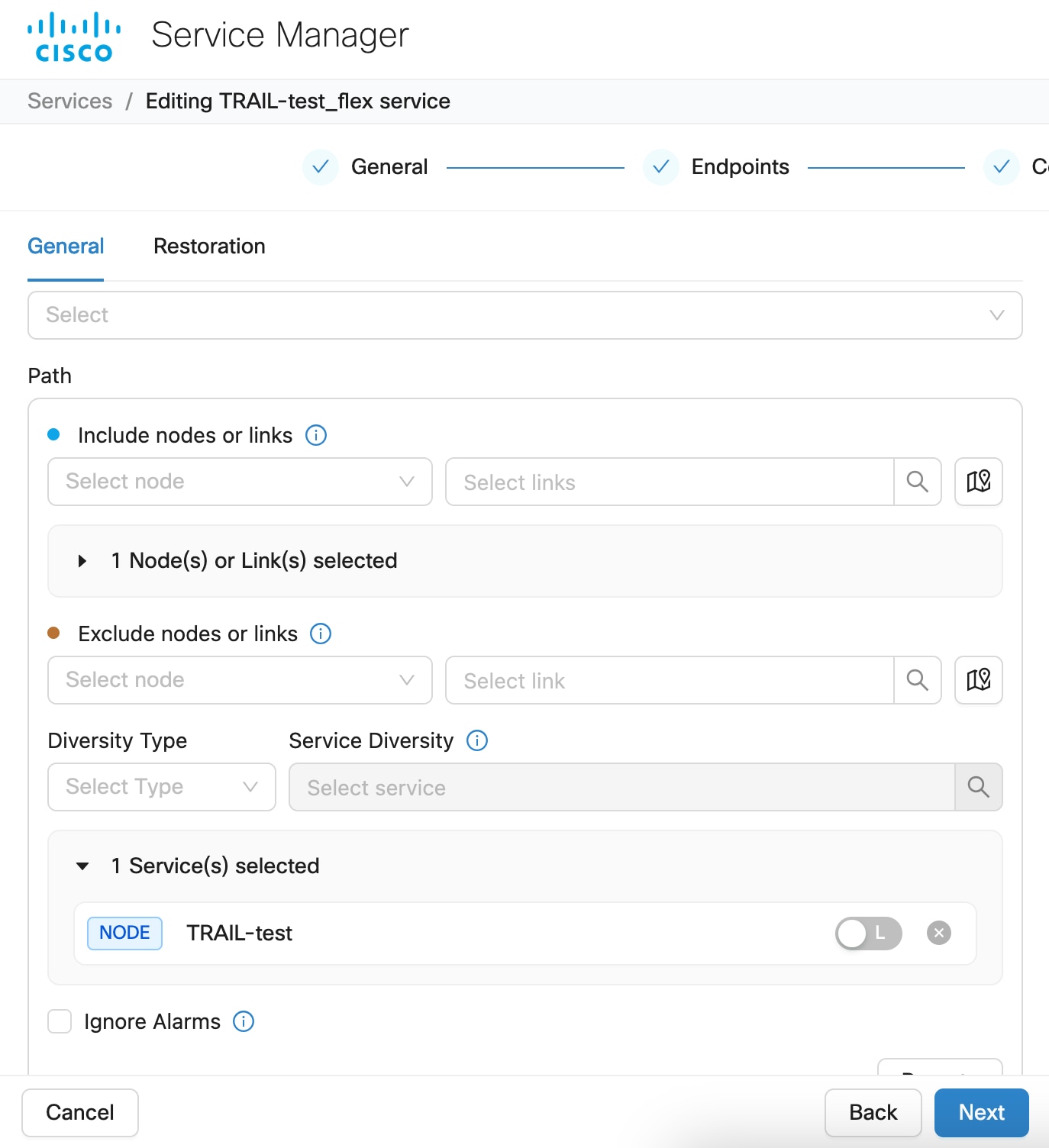Click the NODE tag on TRAIL-test
Viewport: 1049px width, 1148px height.
pyautogui.click(x=124, y=933)
